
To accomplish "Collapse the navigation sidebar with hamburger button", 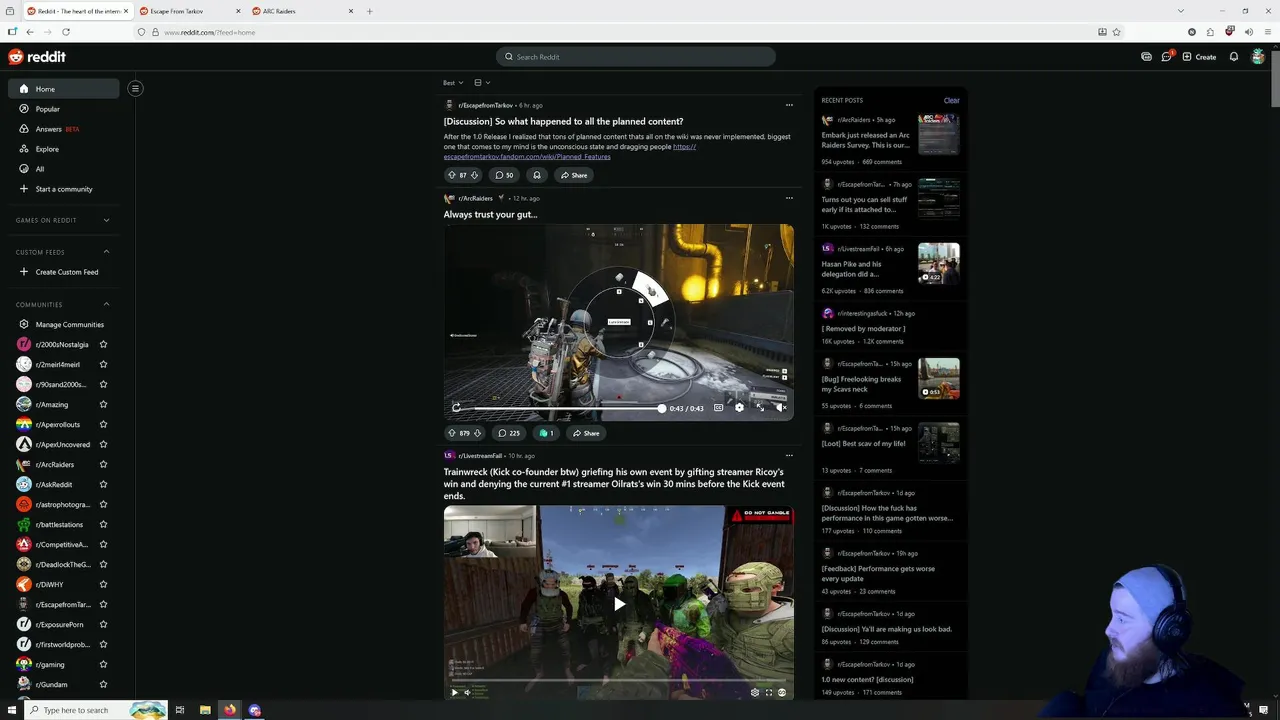I will (x=135, y=88).
